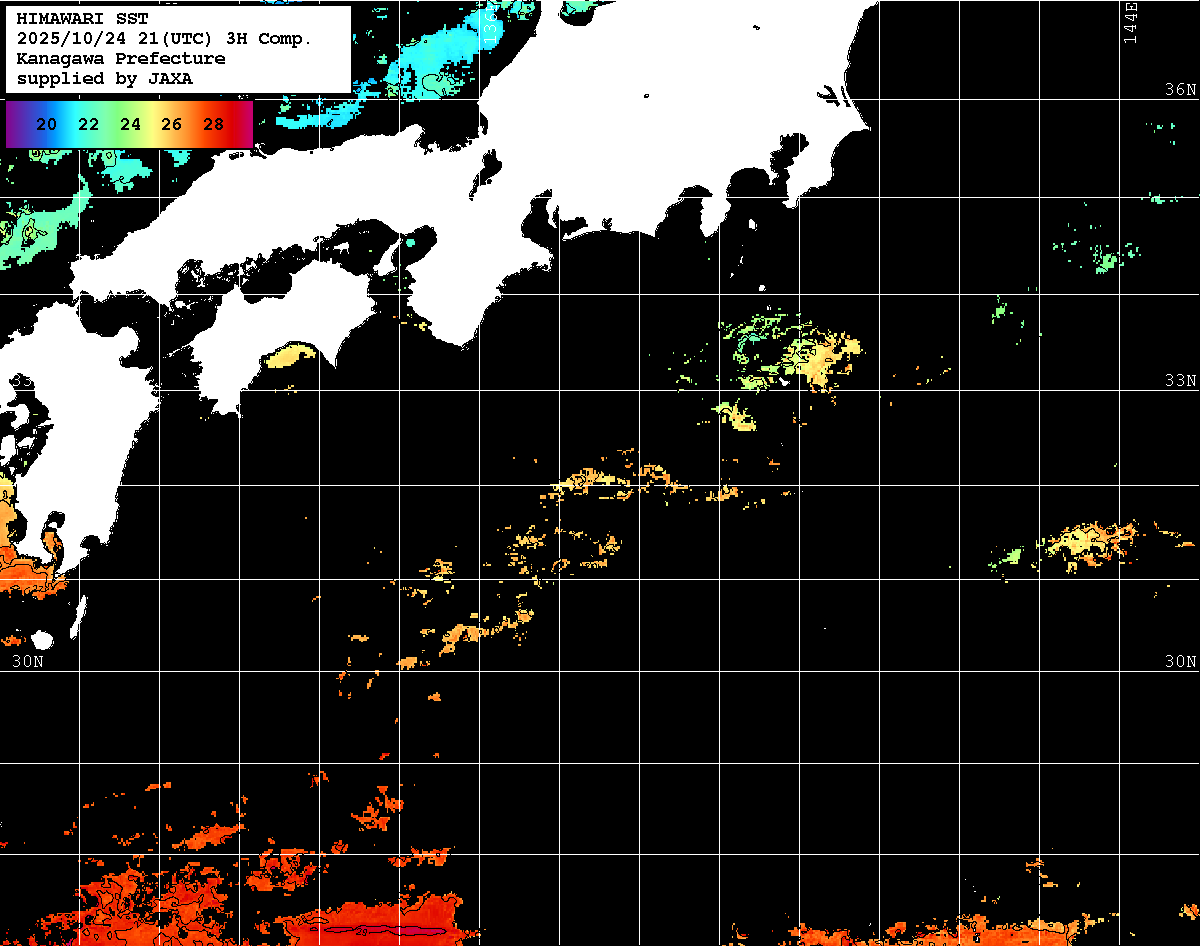This screenshot has height=946, width=1200.
Task: Click the 24 value on the color legend
Action: click(x=130, y=125)
